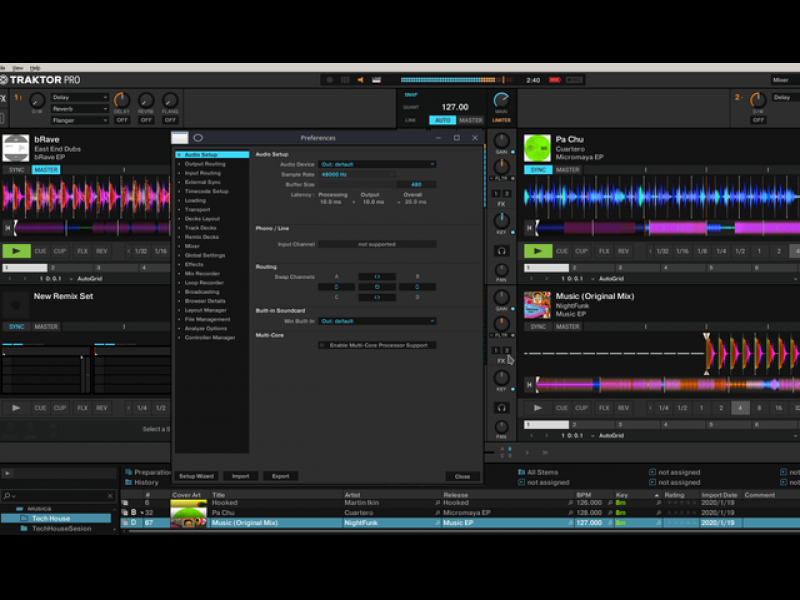Click the Setup Wizard button
Viewport: 800px width, 600px height.
tap(196, 476)
